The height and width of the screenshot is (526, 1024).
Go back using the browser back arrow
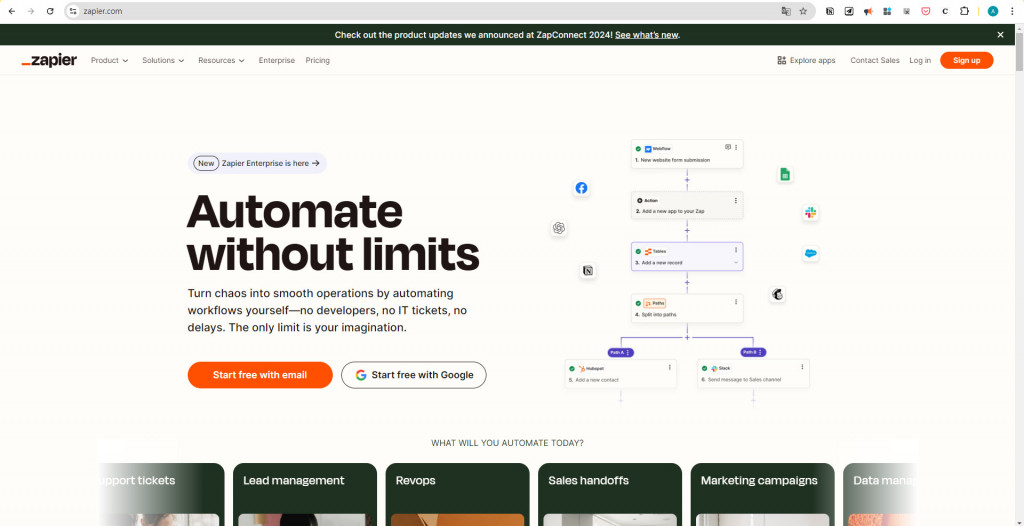pos(12,11)
